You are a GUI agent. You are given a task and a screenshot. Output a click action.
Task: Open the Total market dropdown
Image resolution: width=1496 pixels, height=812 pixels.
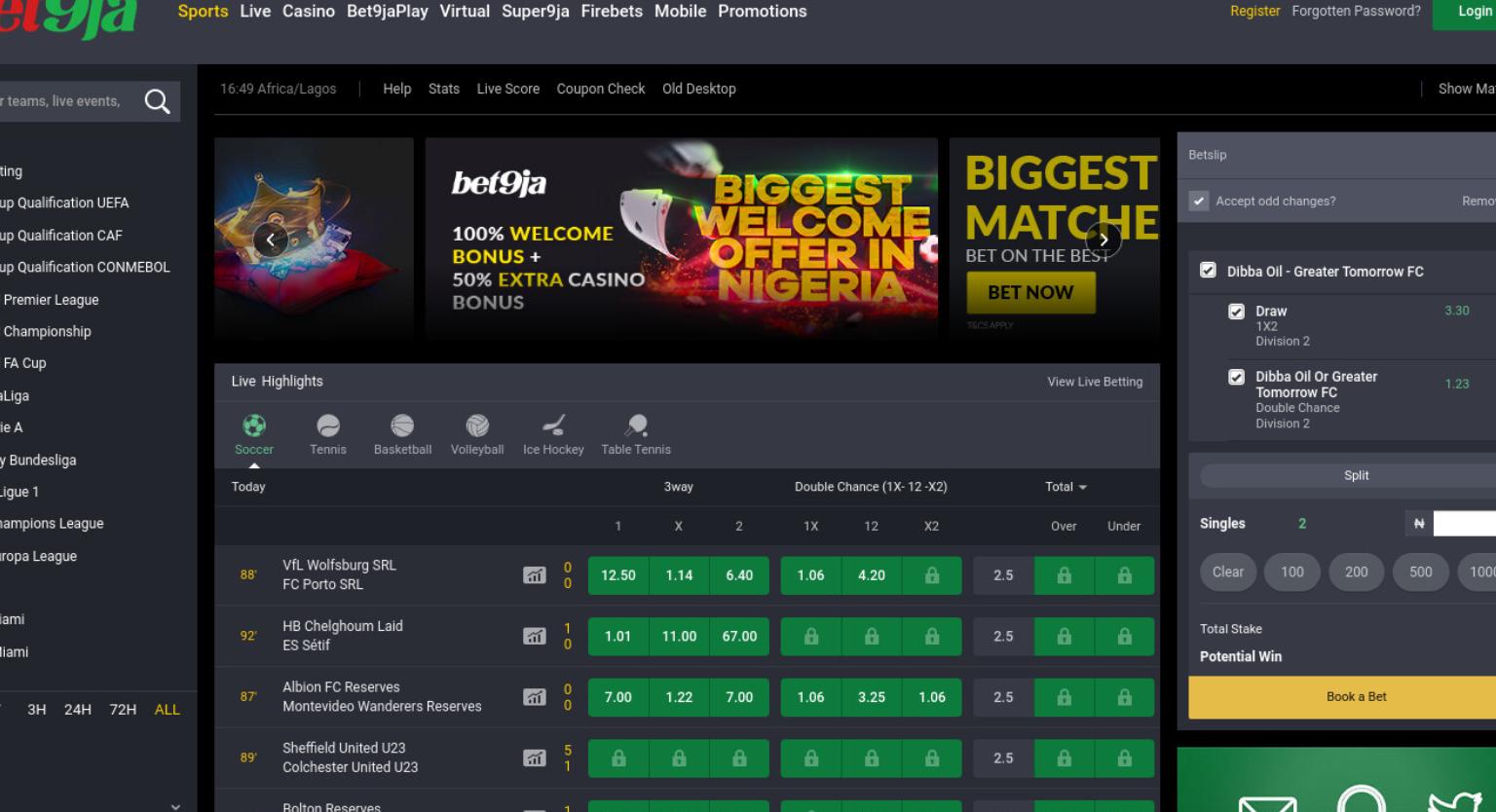[x=1066, y=487]
